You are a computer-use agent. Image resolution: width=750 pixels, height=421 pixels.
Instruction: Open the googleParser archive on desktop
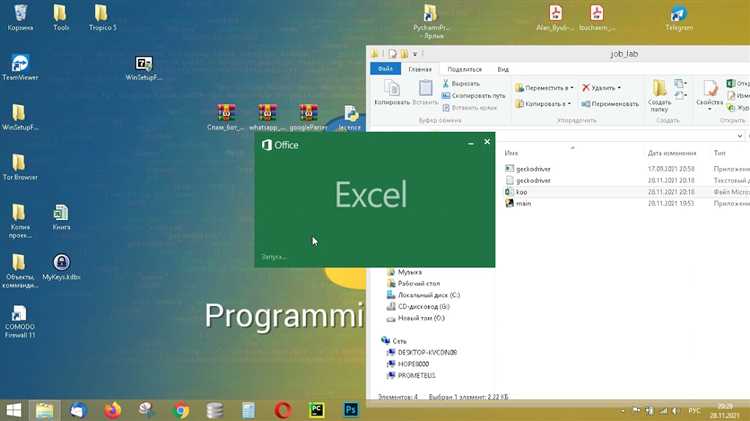click(x=309, y=117)
